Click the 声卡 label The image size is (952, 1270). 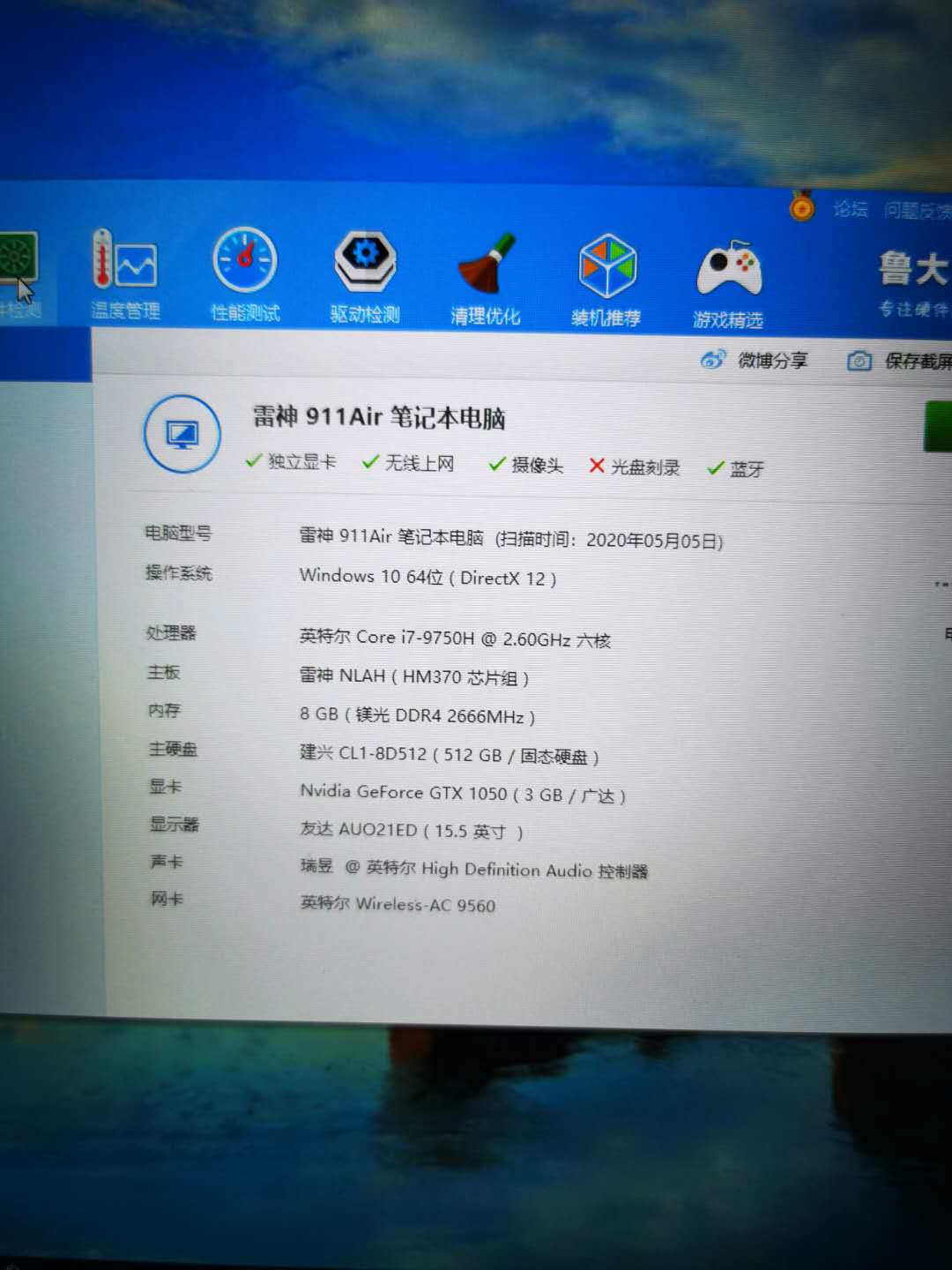pyautogui.click(x=167, y=862)
